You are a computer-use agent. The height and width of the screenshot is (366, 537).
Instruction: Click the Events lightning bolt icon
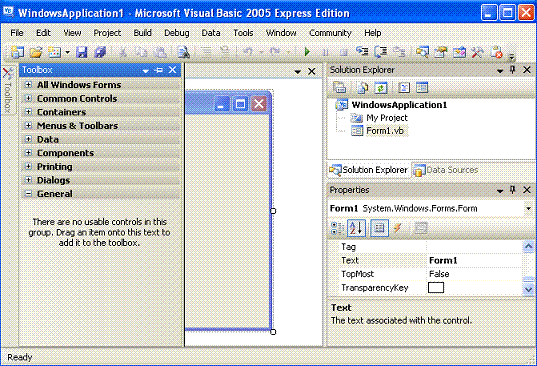pos(397,228)
